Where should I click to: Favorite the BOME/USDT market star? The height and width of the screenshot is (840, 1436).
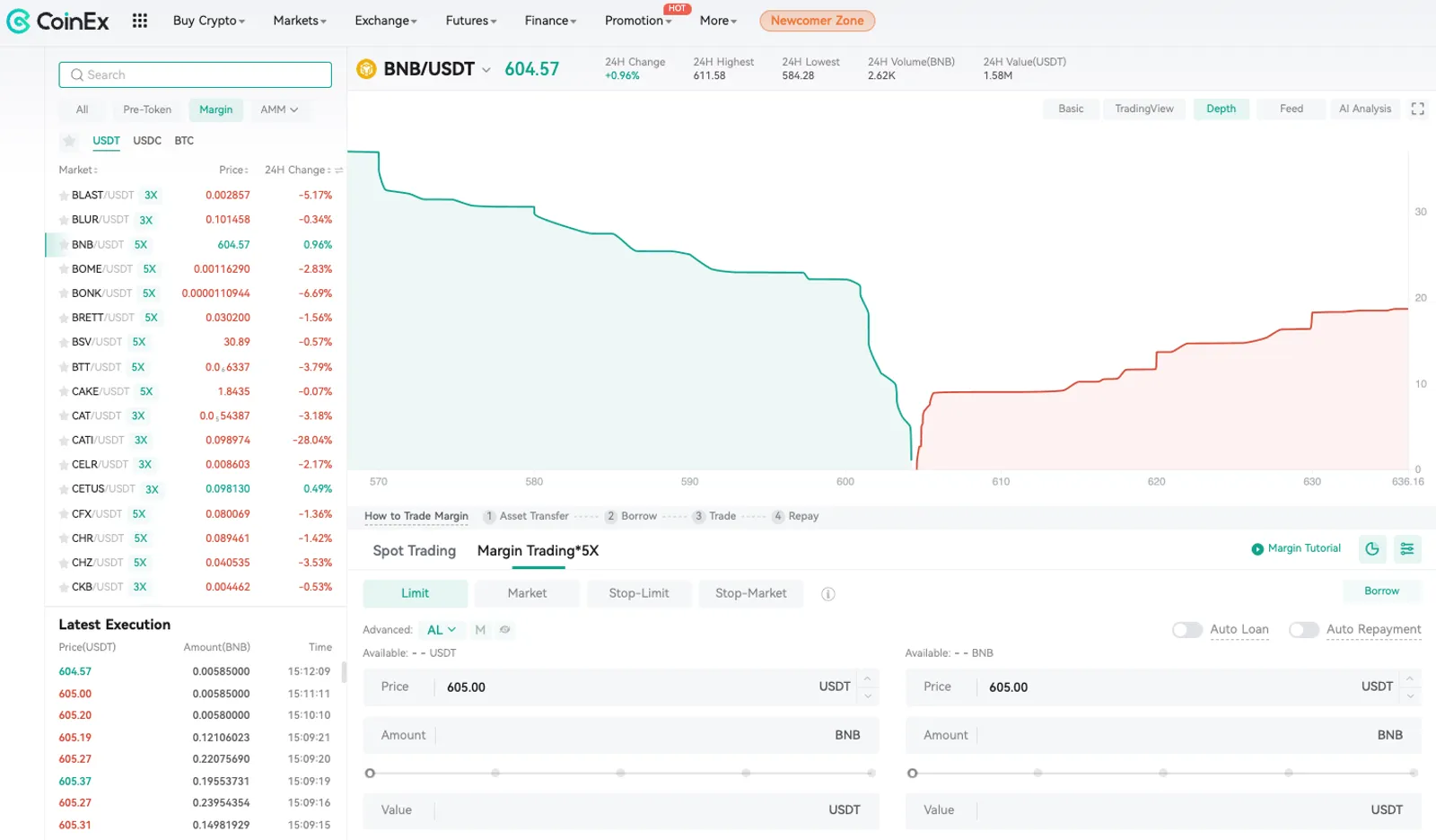pos(64,269)
